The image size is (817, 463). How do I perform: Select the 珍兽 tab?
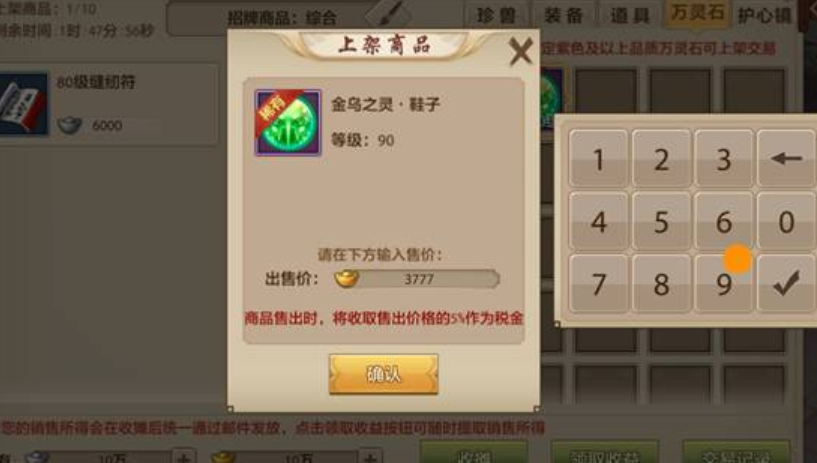point(496,16)
